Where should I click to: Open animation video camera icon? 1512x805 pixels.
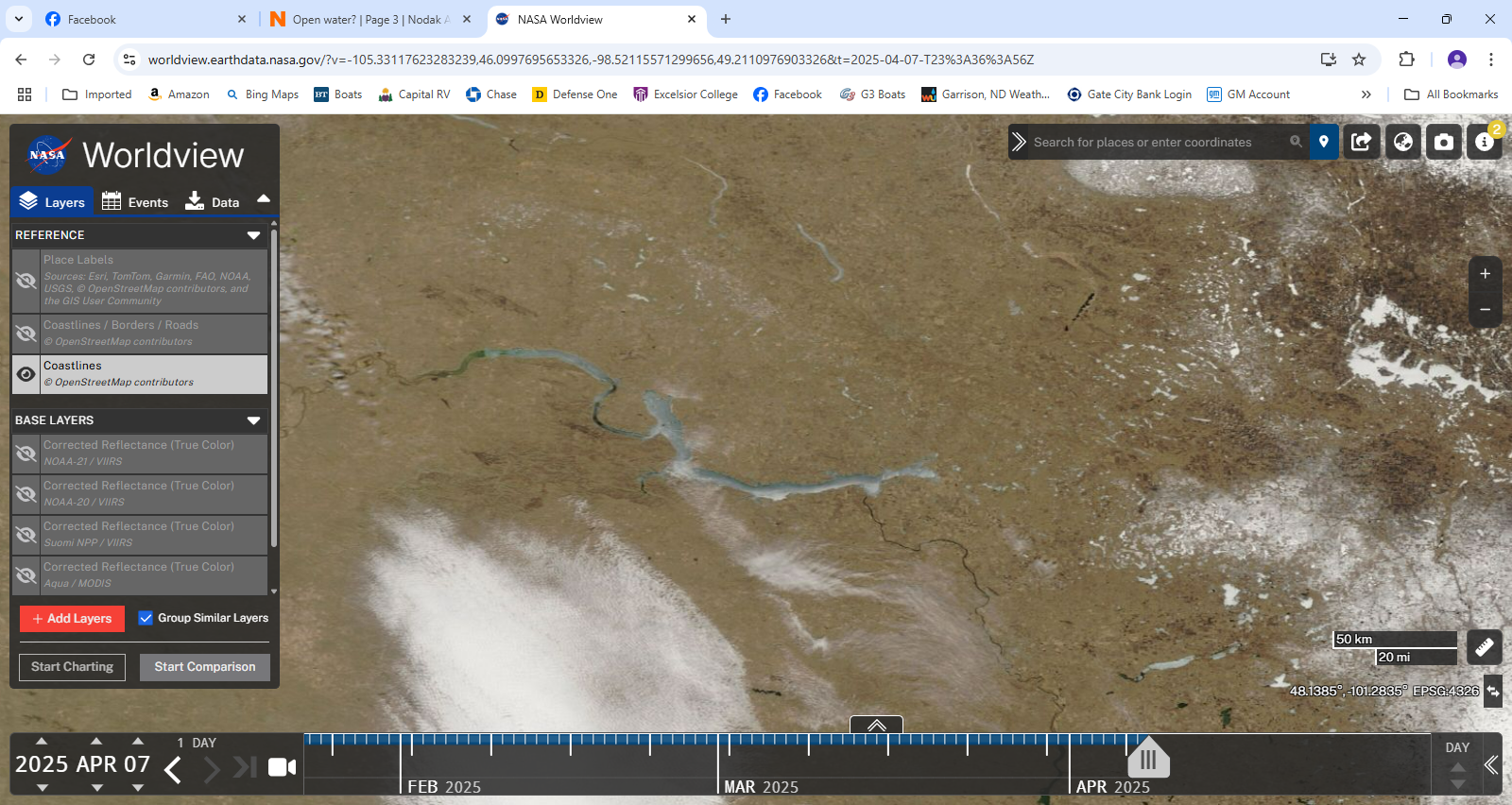click(x=282, y=767)
